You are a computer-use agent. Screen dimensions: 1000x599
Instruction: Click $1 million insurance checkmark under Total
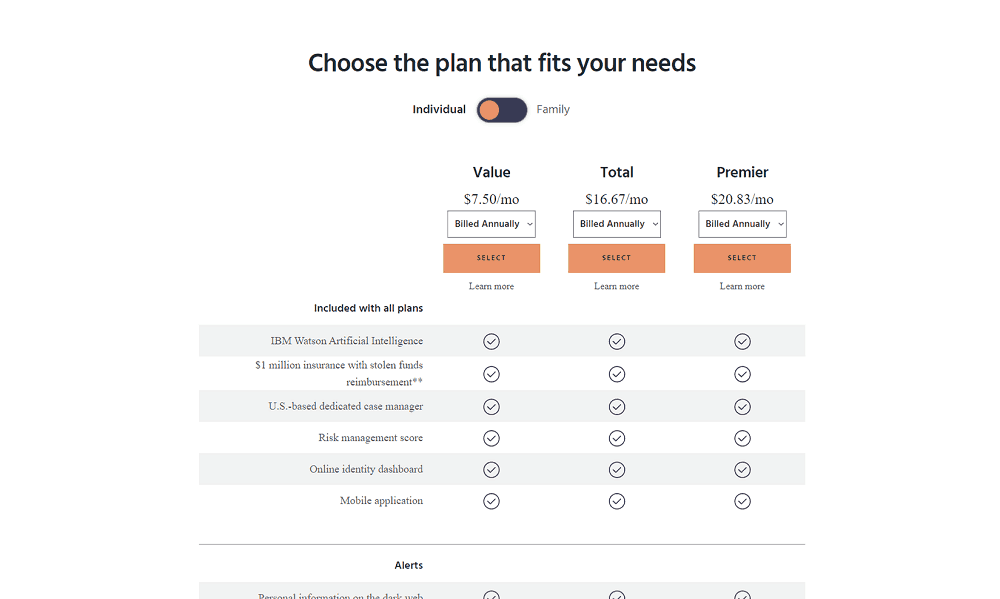point(616,374)
